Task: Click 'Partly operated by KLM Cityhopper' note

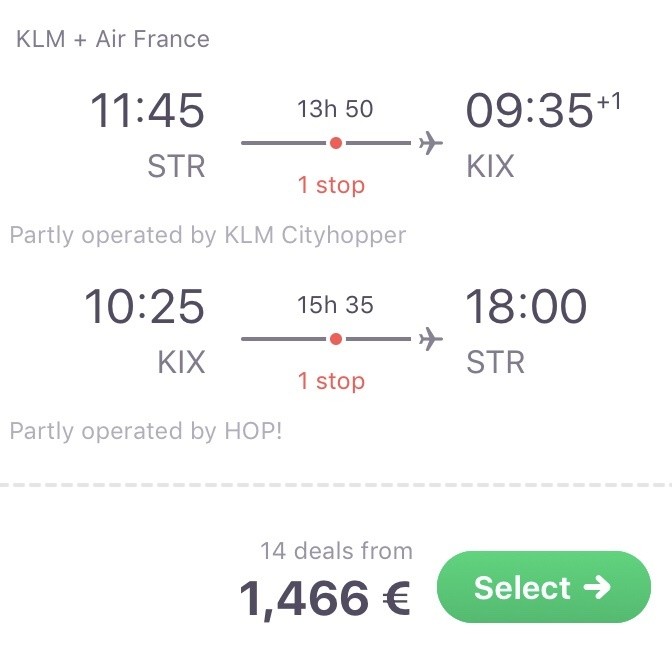Action: point(208,235)
